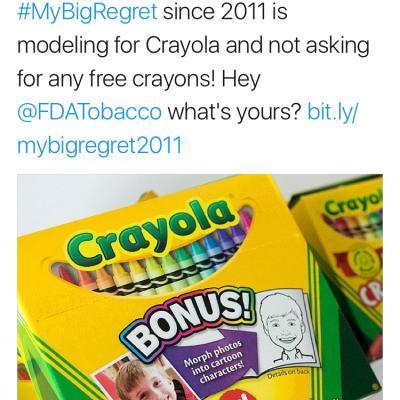400x400 pixels.
Task: Follow the bit.ly/ shortened link
Action: click(333, 113)
